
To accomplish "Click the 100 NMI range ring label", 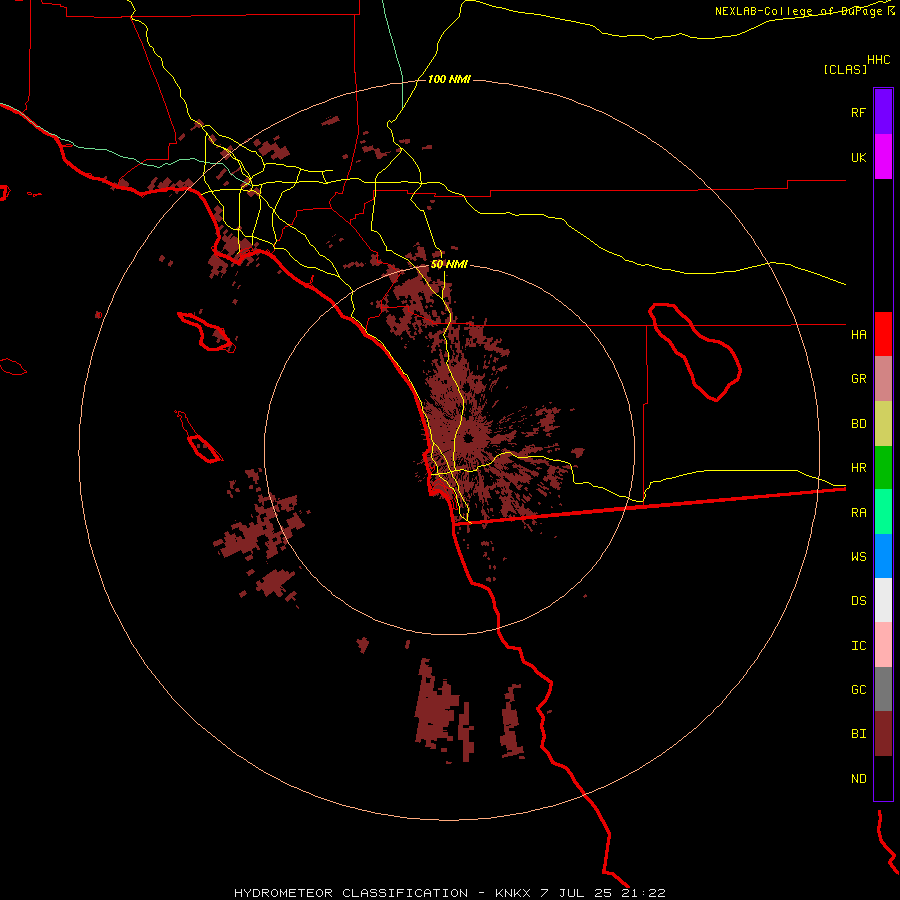I will point(449,79).
